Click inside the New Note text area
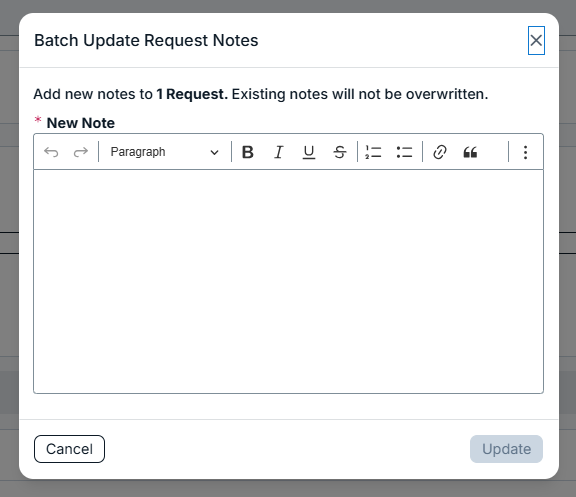The width and height of the screenshot is (576, 497). 288,281
